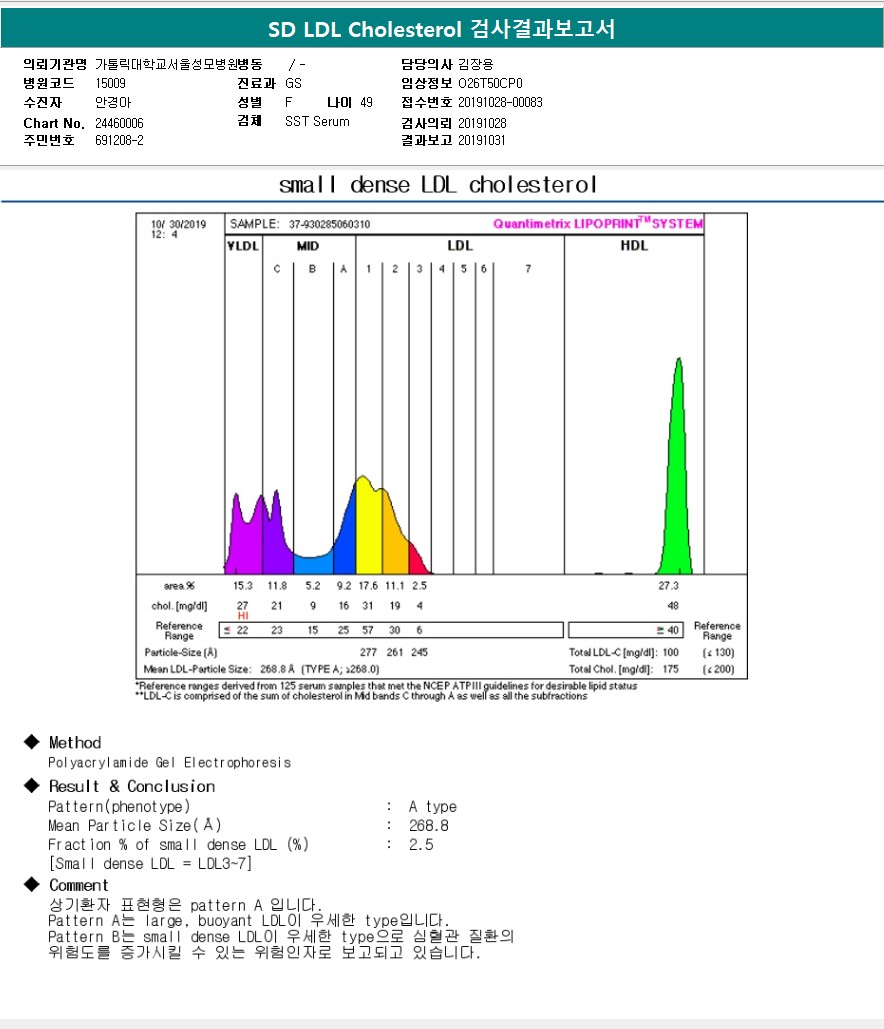Select the Pattern phenotype result A type

coord(433,807)
